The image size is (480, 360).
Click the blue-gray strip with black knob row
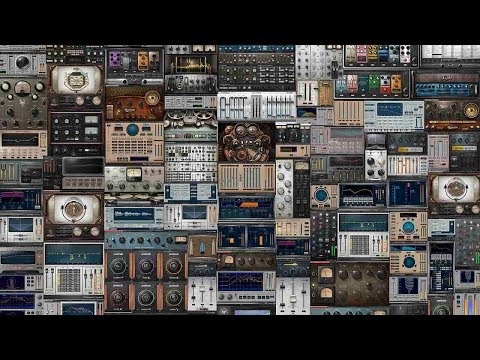[146, 240]
